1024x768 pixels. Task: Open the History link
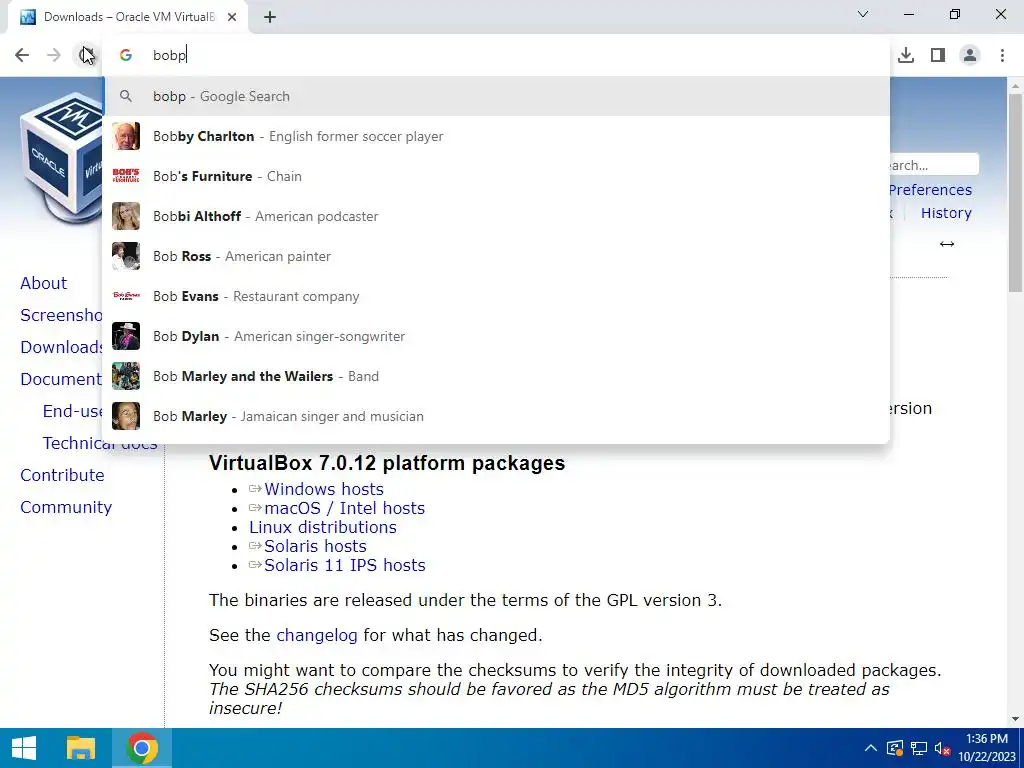[x=946, y=213]
